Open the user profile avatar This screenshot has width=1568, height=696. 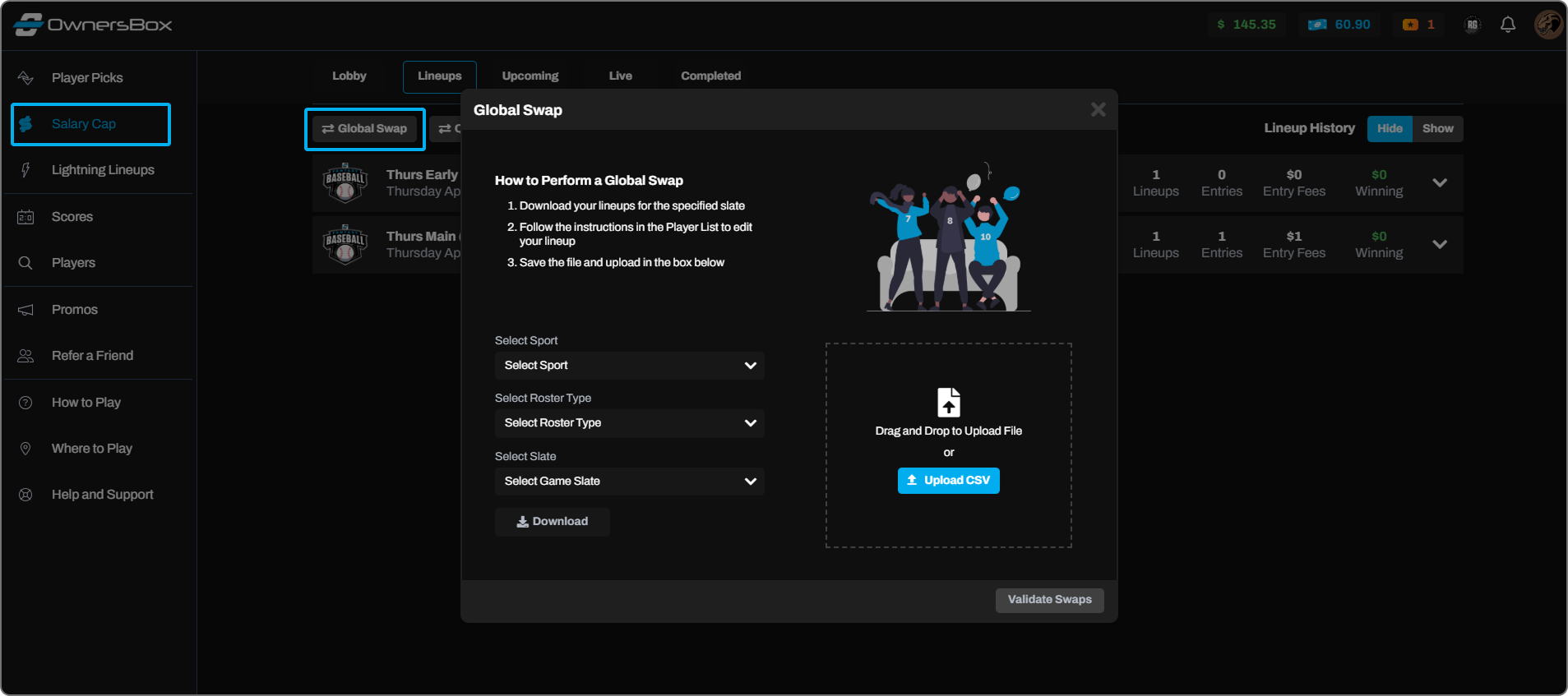(x=1547, y=25)
